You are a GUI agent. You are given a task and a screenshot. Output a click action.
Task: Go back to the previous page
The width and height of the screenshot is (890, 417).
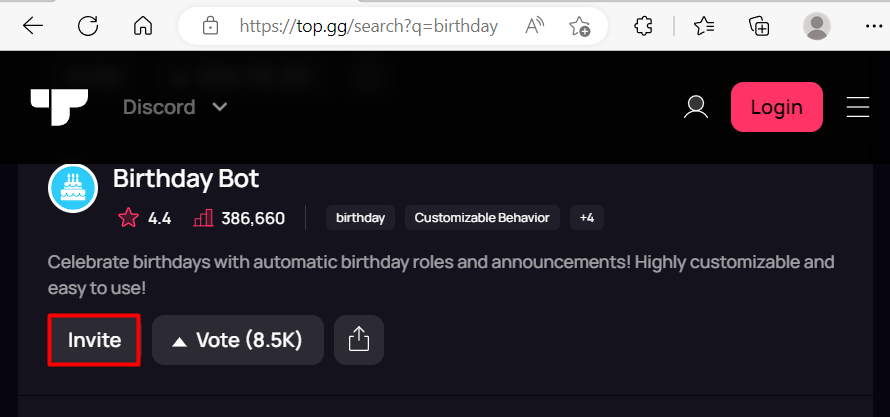33,26
